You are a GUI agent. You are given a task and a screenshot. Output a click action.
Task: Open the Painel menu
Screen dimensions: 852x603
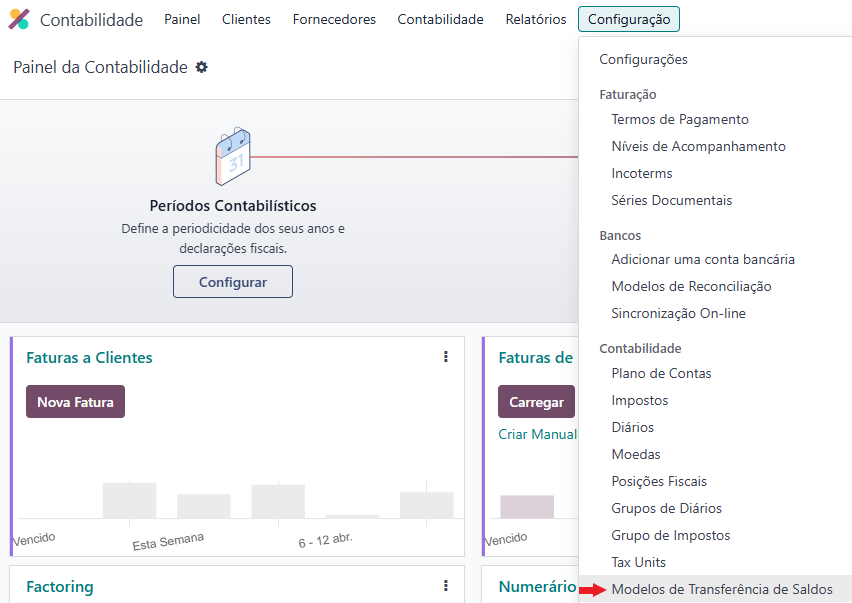click(182, 20)
